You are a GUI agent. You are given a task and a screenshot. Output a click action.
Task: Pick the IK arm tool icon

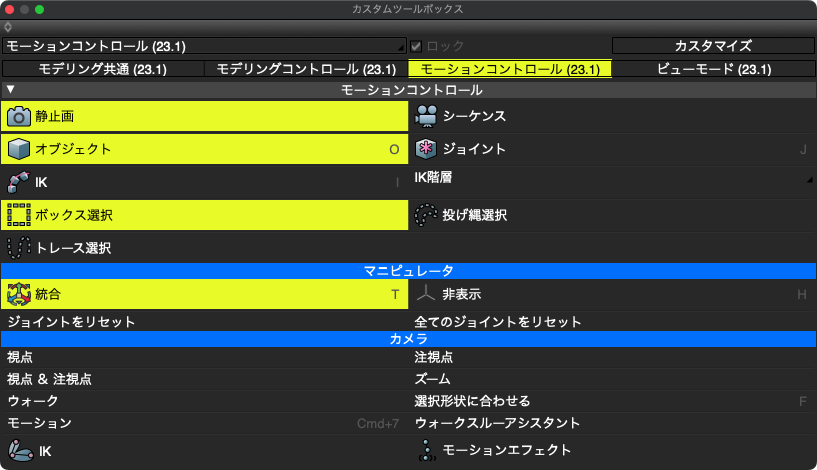[x=18, y=182]
